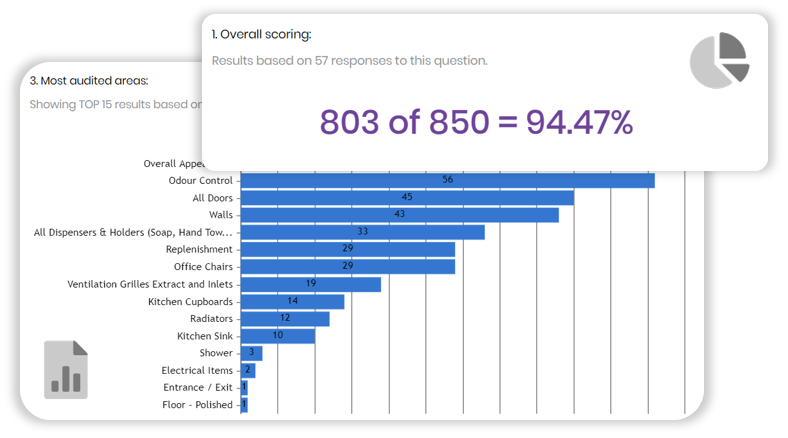The width and height of the screenshot is (788, 438).
Task: Click the Odour Control bar
Action: point(447,180)
